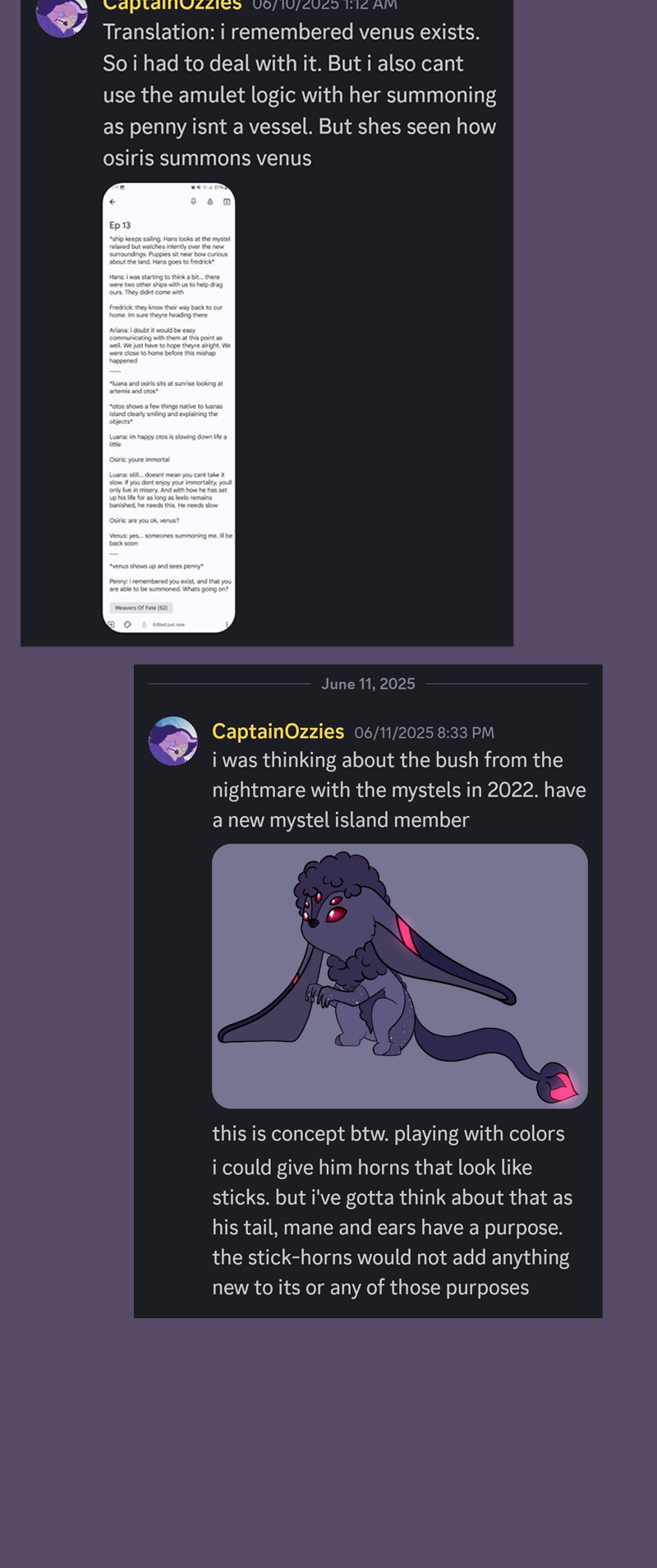This screenshot has height=1568, width=657.
Task: Click the CaptainOzzies username on the top message
Action: tap(172, 5)
